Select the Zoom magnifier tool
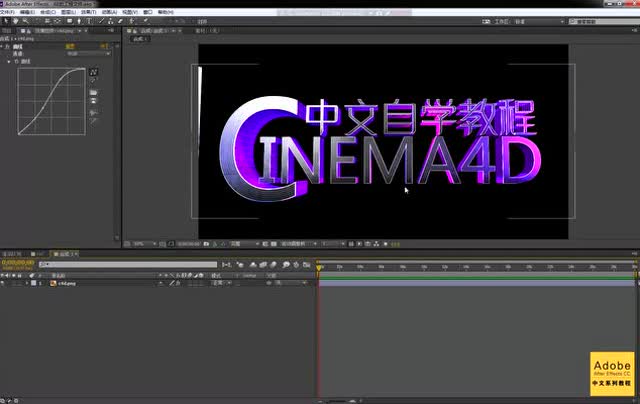This screenshot has height=404, width=640. point(25,21)
